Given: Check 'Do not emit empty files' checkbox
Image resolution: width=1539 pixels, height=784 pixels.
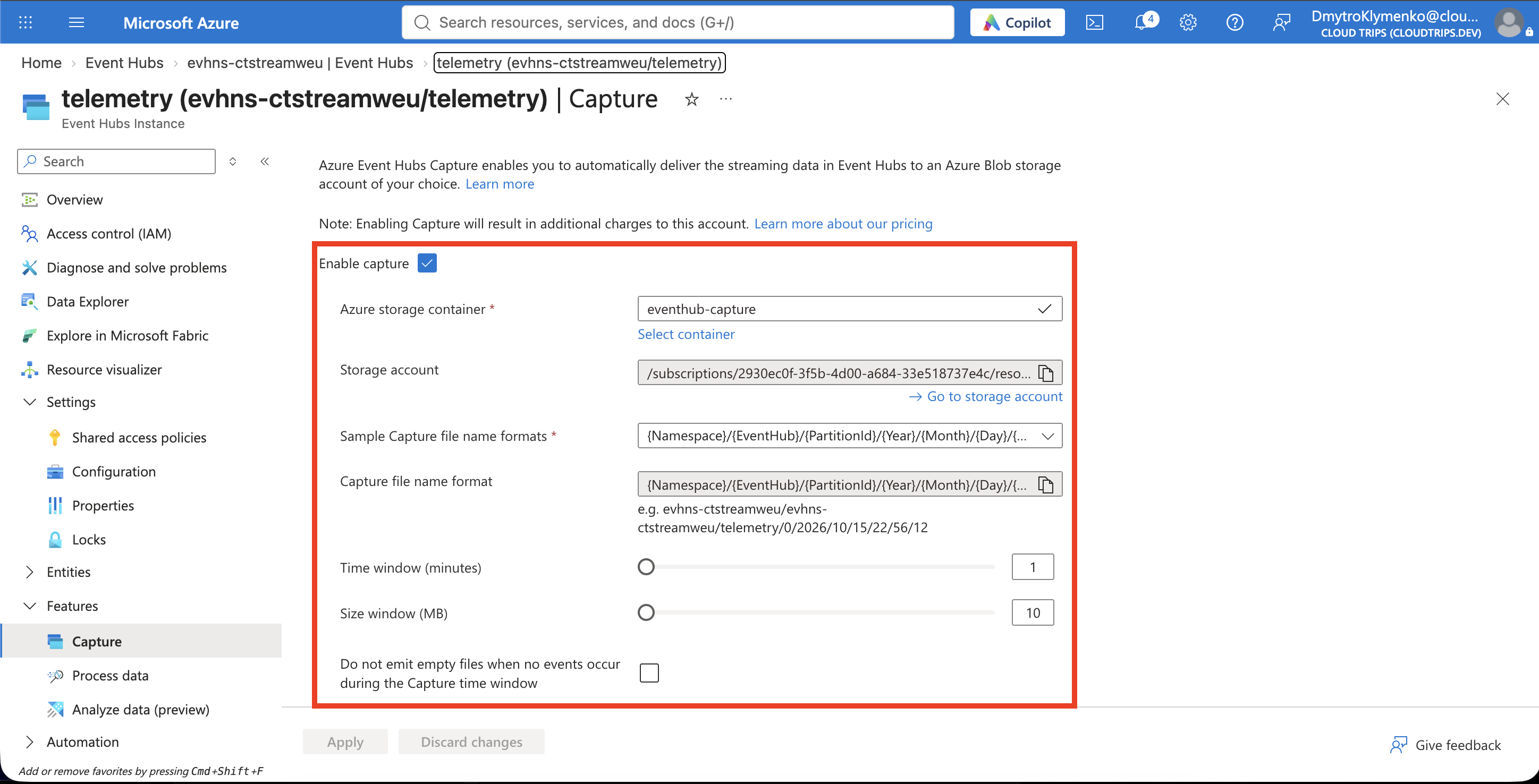Looking at the screenshot, I should click(x=649, y=673).
